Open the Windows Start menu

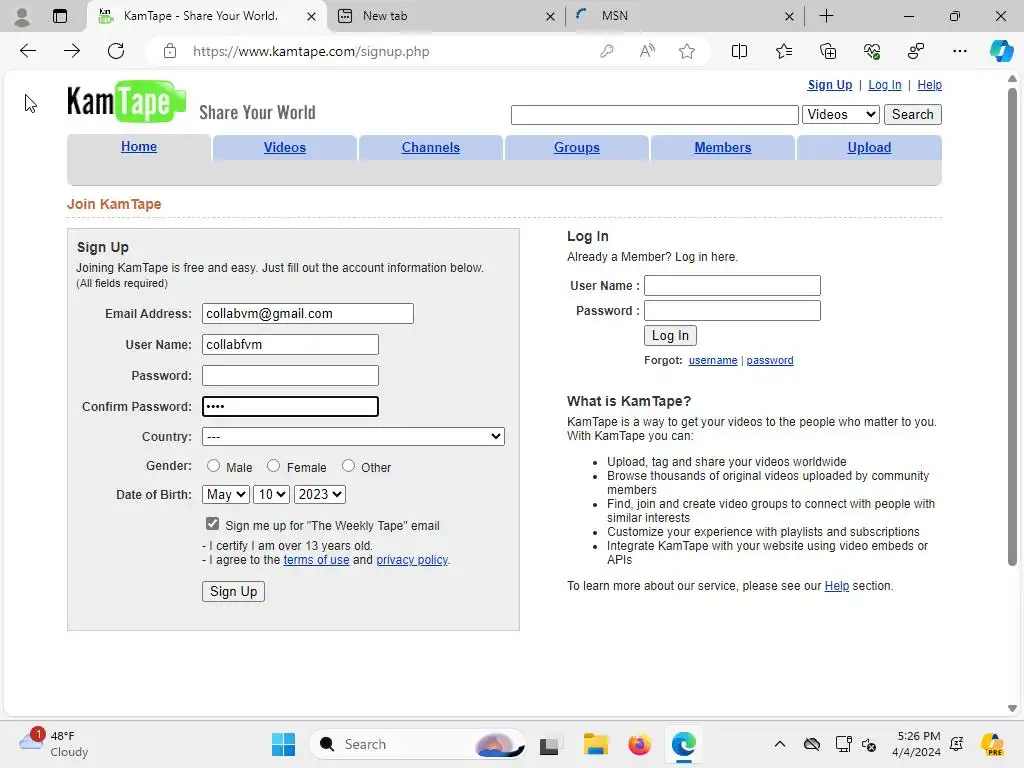(283, 744)
